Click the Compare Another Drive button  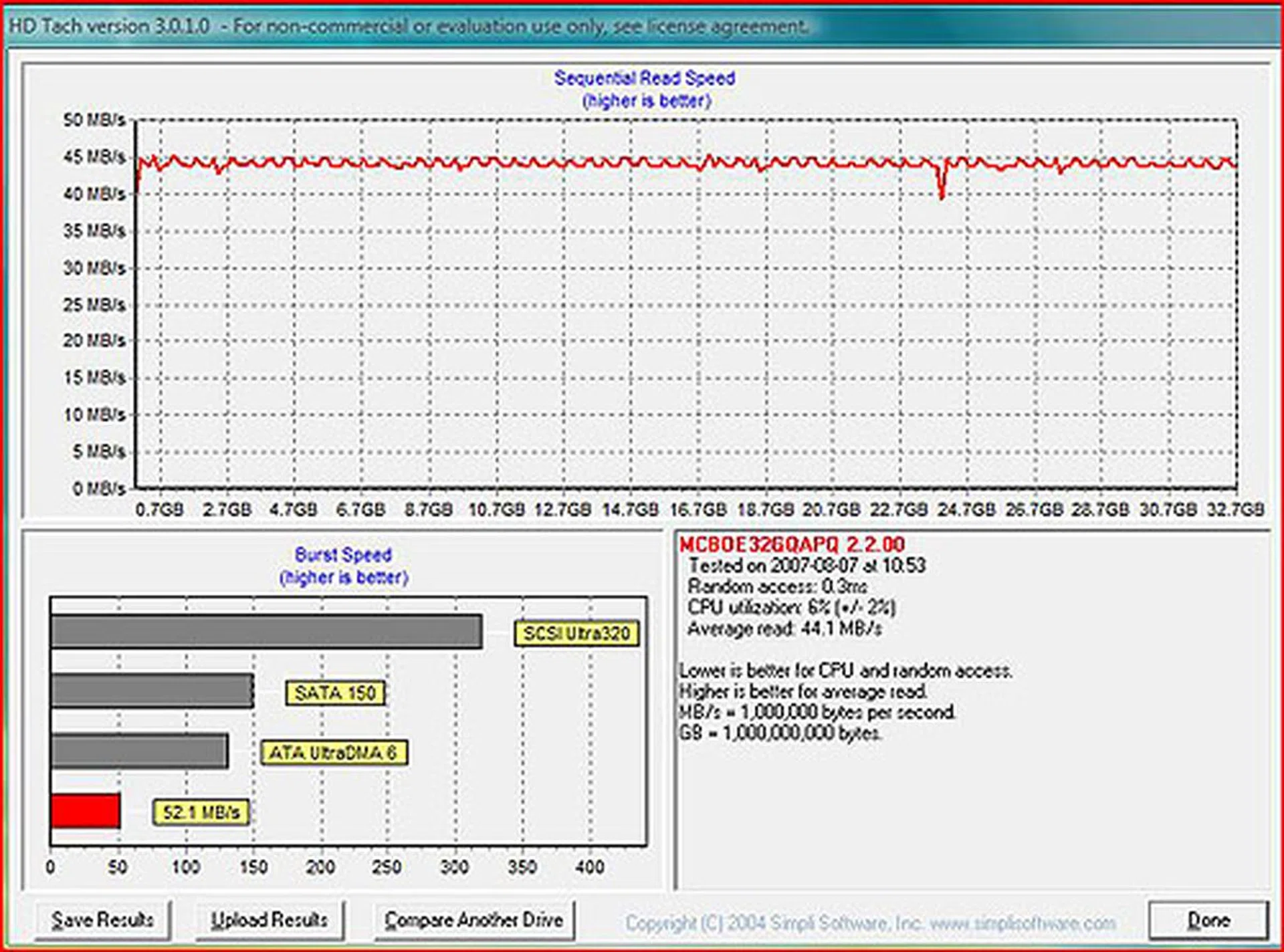(x=473, y=919)
